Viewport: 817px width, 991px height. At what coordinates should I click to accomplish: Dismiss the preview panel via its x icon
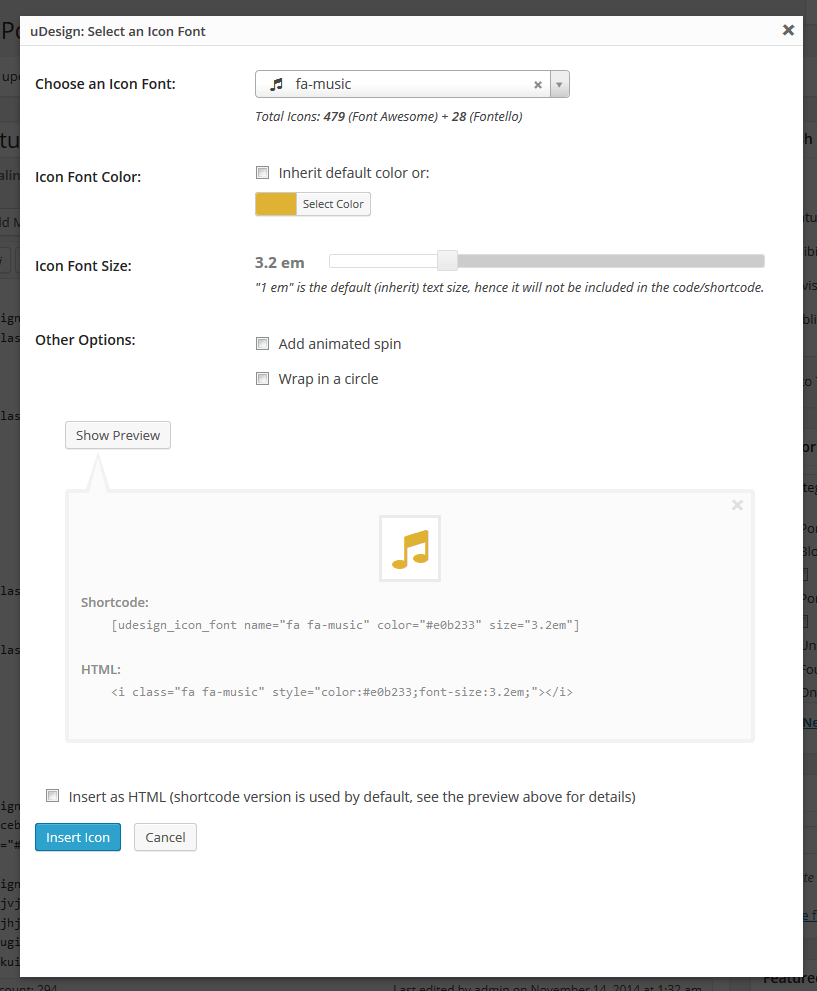pos(737,505)
